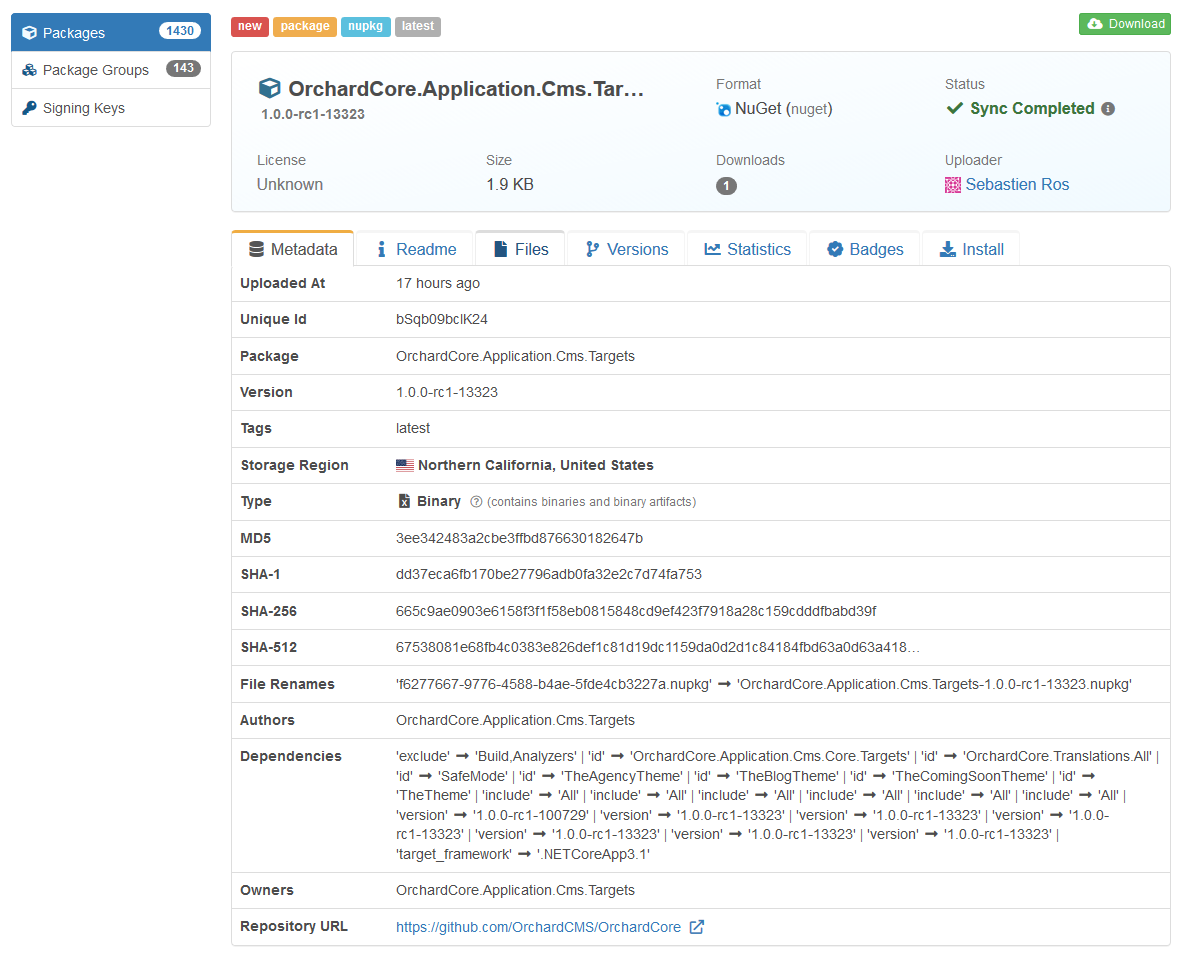Click the Readme info icon
The width and height of the screenshot is (1179, 954).
(x=381, y=249)
